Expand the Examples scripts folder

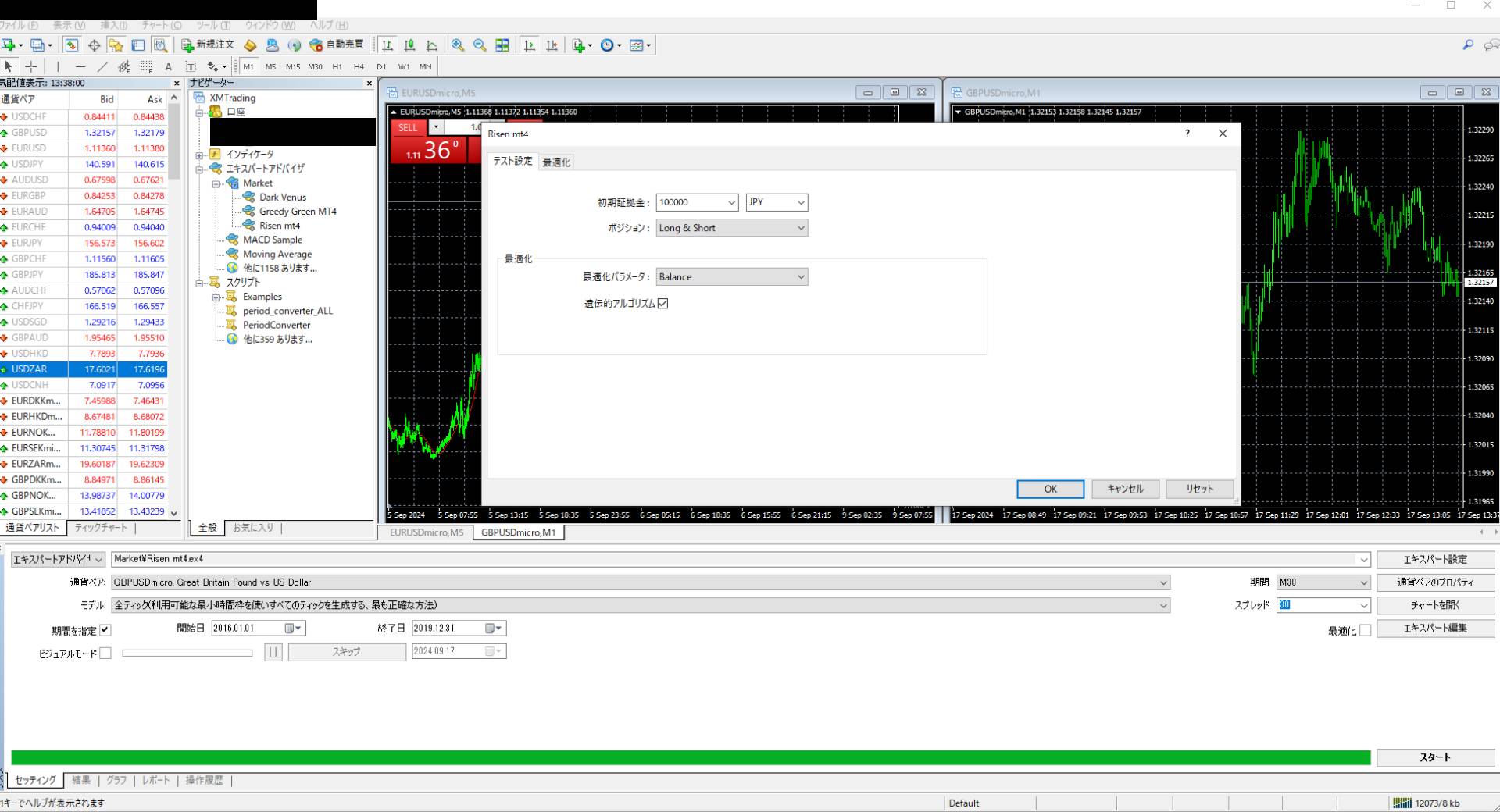(x=216, y=297)
